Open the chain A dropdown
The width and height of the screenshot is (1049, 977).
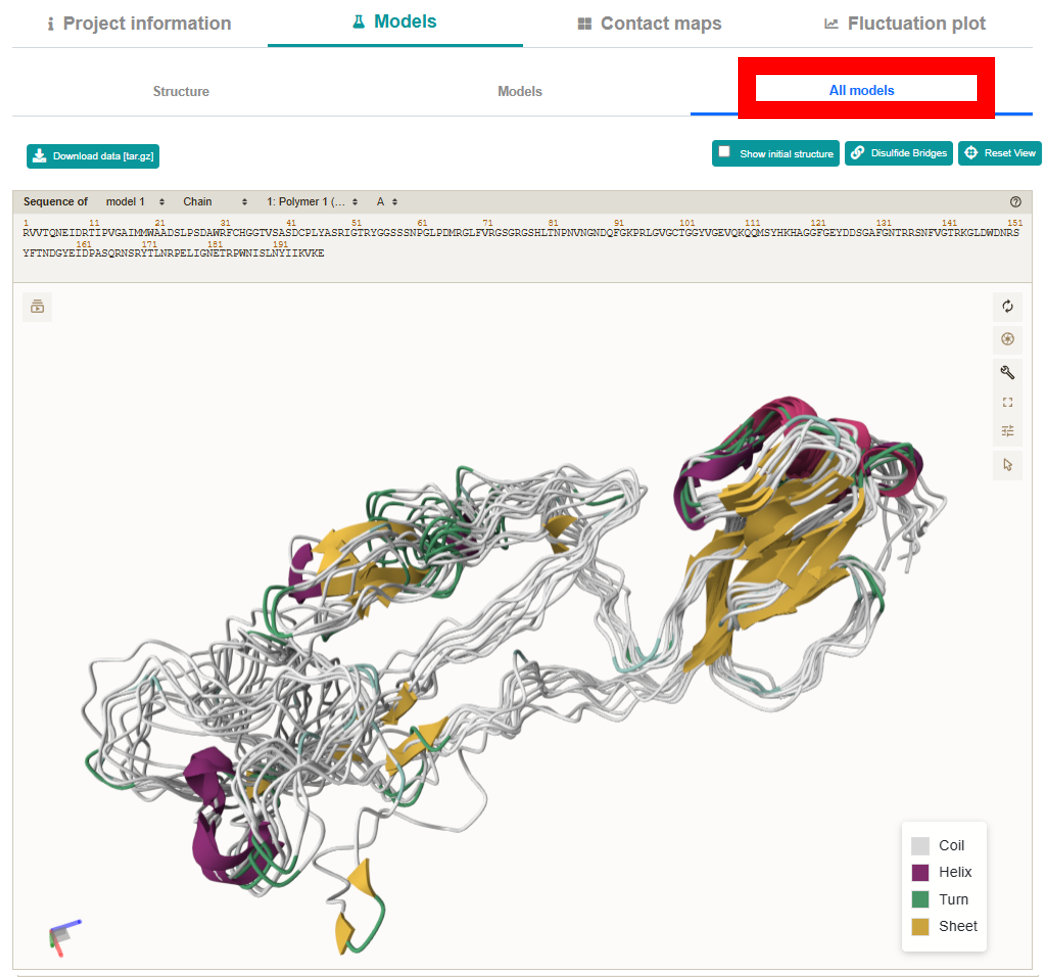point(387,201)
